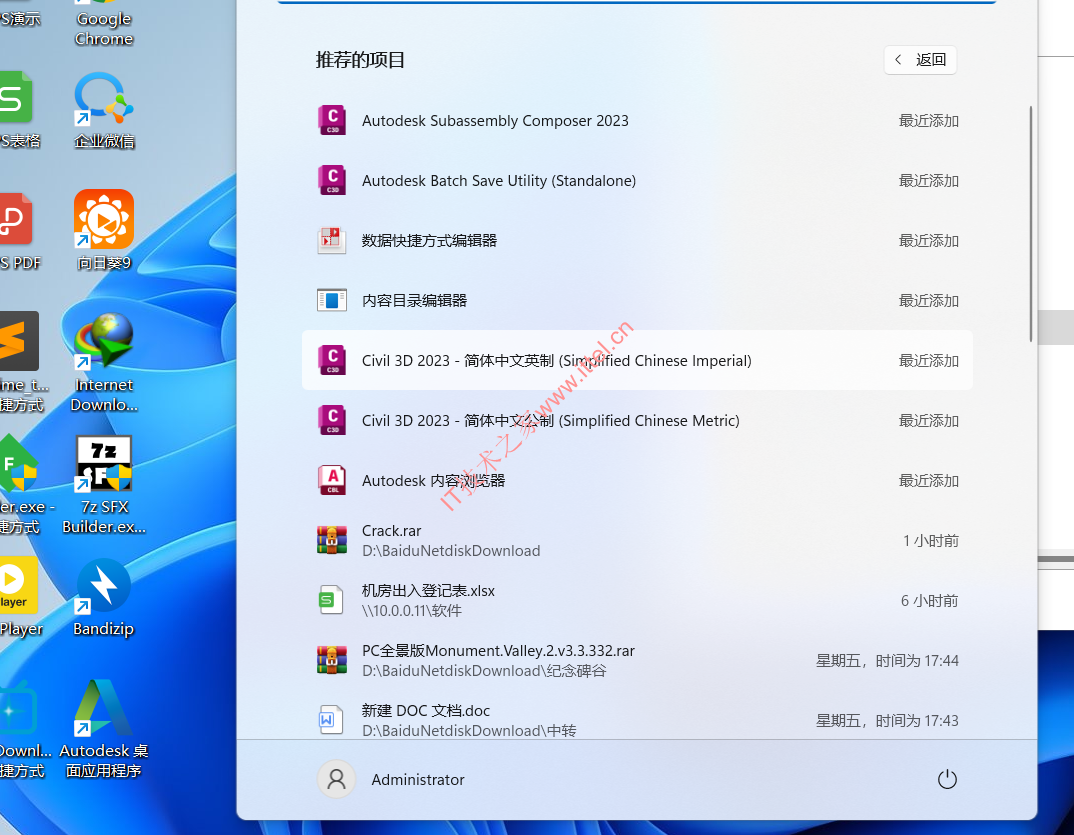
Task: Open Autodesk 桌面应用程序 desktop shortcut
Action: 104,729
